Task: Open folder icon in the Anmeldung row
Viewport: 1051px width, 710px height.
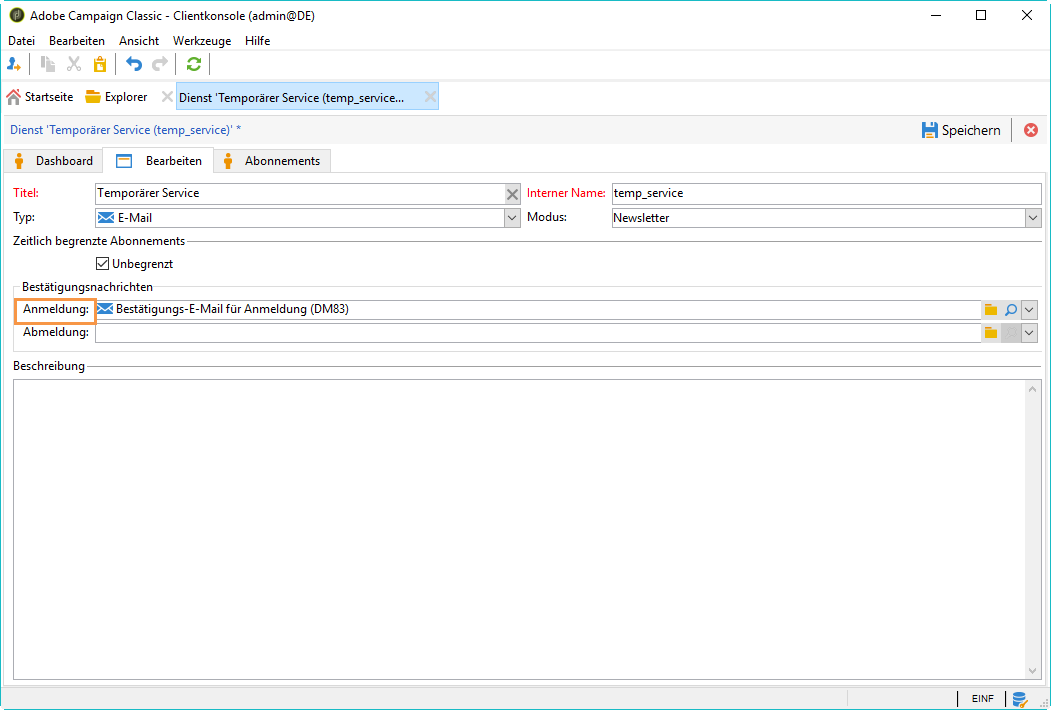Action: pyautogui.click(x=991, y=310)
